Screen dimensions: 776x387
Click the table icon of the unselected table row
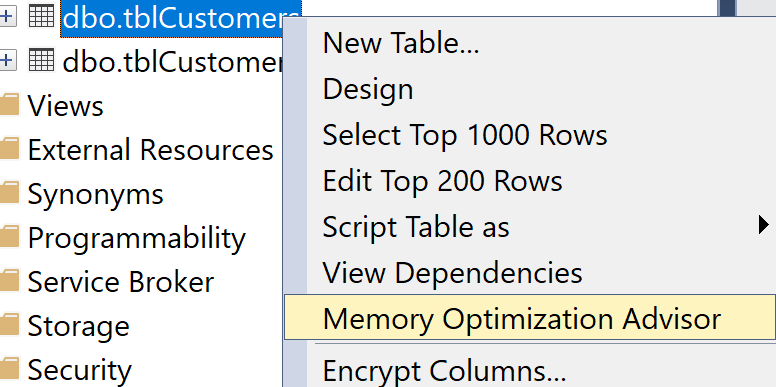pyautogui.click(x=41, y=60)
